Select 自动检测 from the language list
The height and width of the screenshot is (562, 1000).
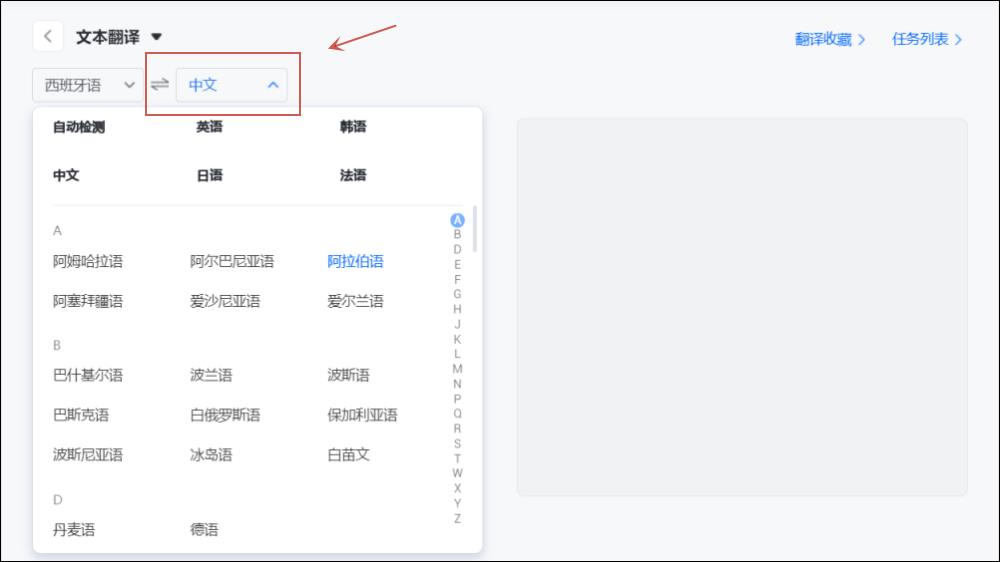pyautogui.click(x=79, y=127)
